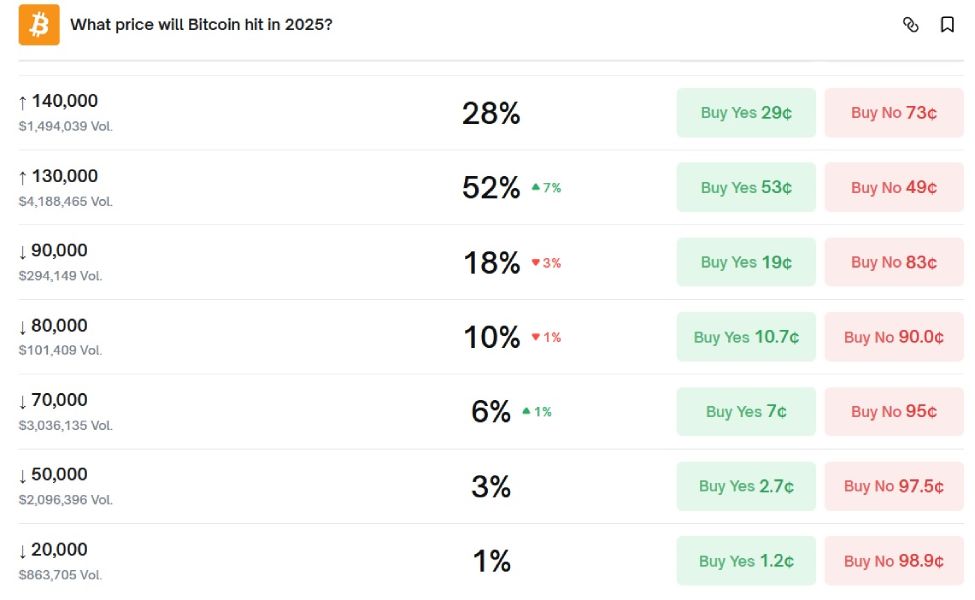975x600 pixels.
Task: Select Buy No 83¢ for 90,000
Action: (x=894, y=262)
